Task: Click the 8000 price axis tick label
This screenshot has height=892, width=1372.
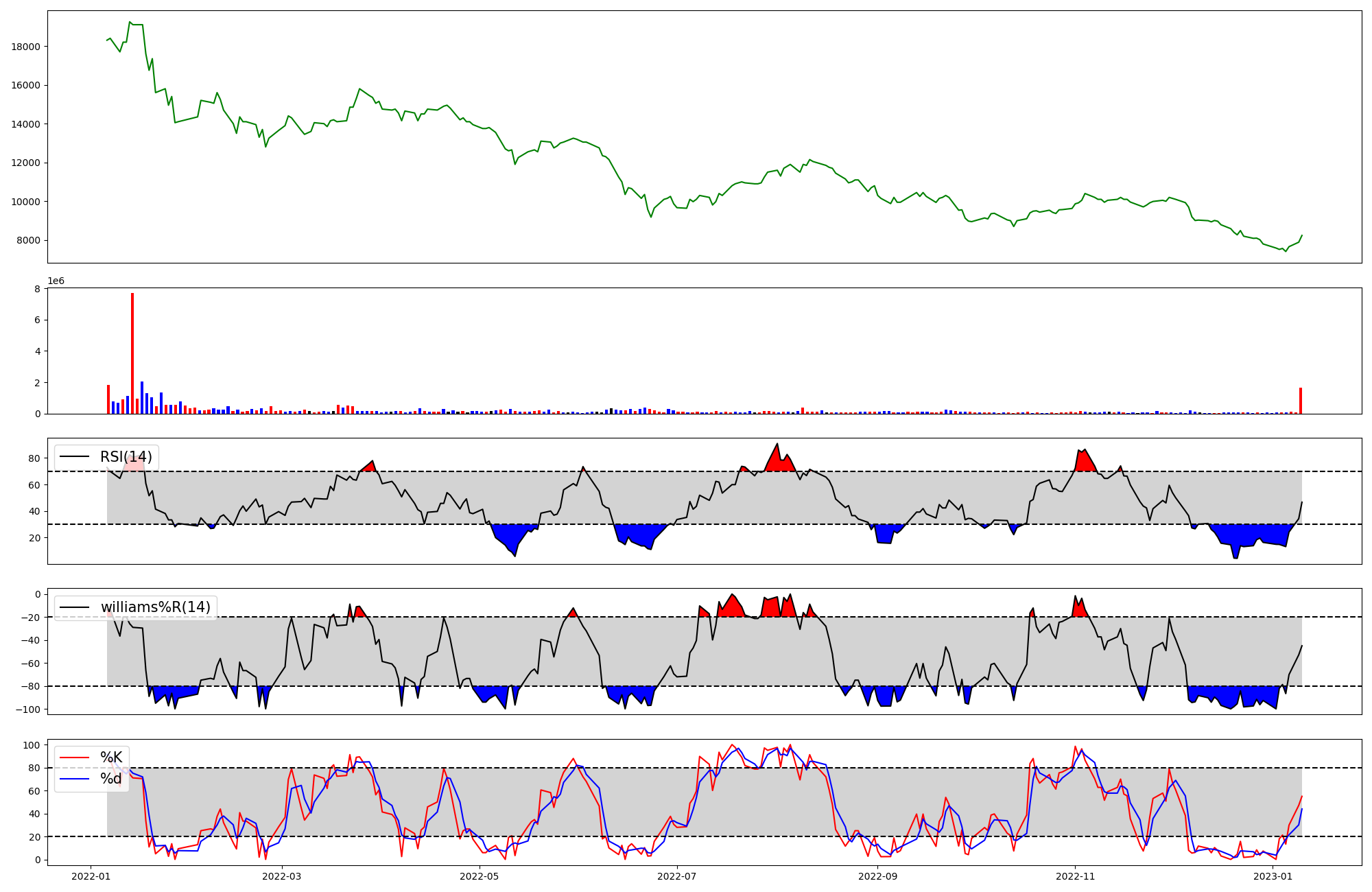Action: tap(28, 241)
